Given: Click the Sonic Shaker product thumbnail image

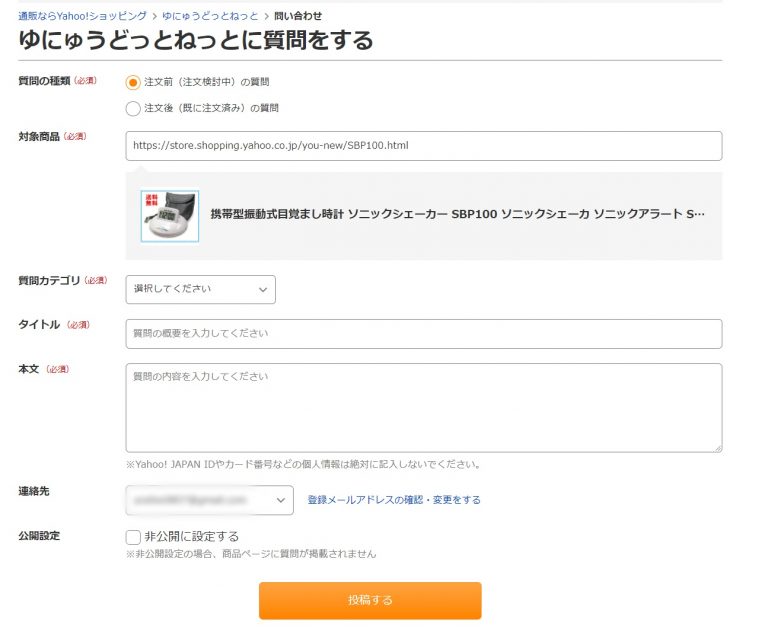Looking at the screenshot, I should coord(170,215).
